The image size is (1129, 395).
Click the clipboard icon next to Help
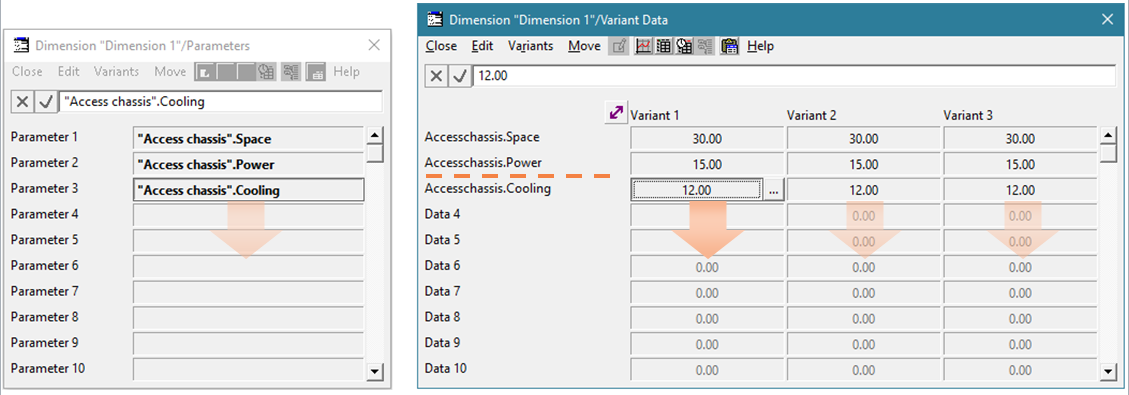point(730,46)
